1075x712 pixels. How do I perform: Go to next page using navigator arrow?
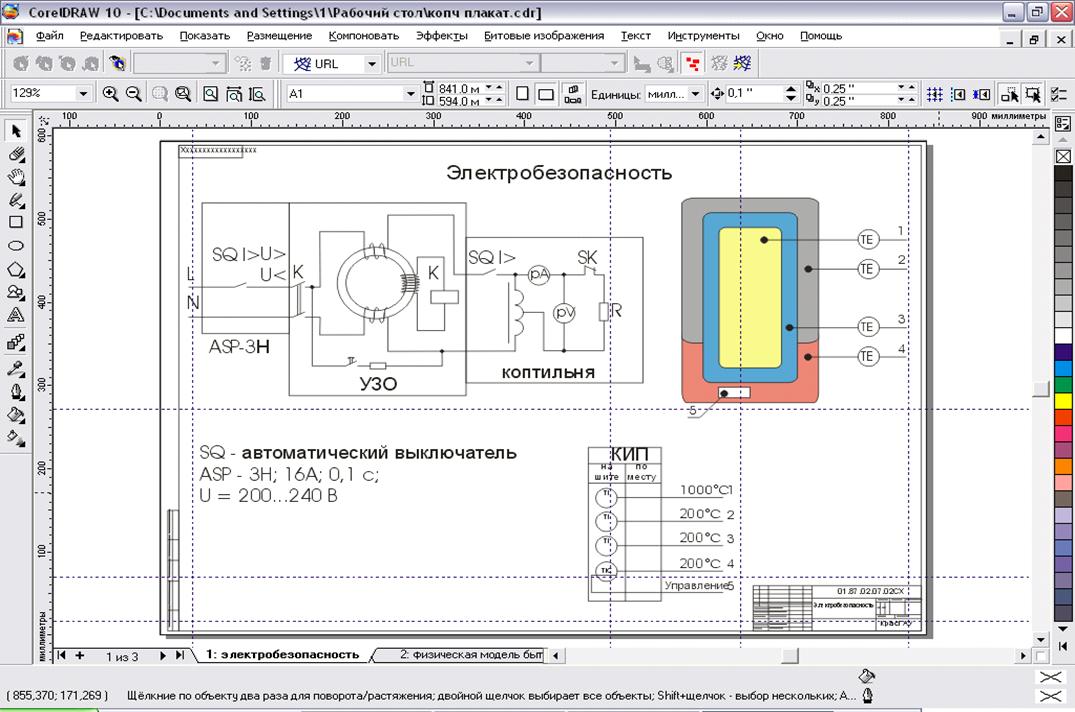163,655
